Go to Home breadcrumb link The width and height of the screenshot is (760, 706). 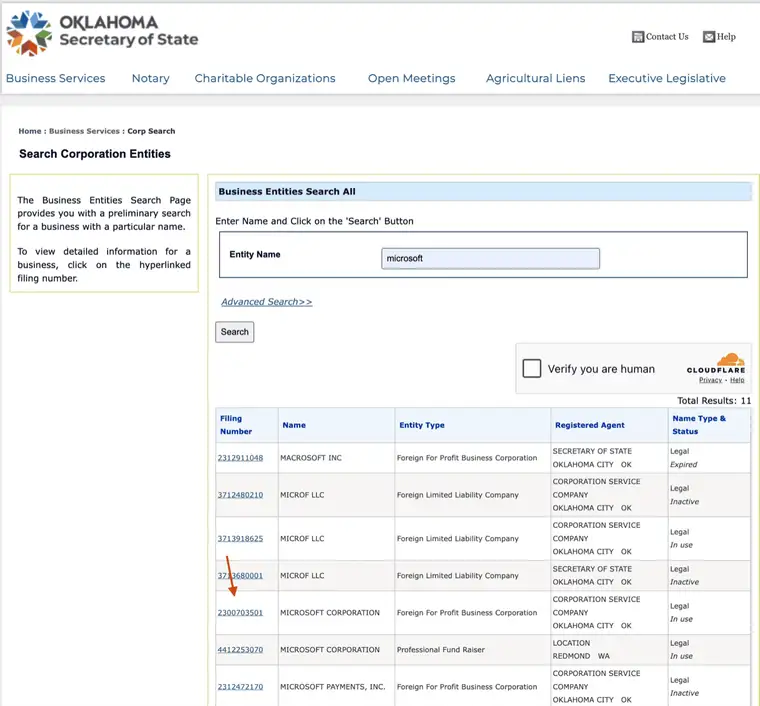coord(30,131)
